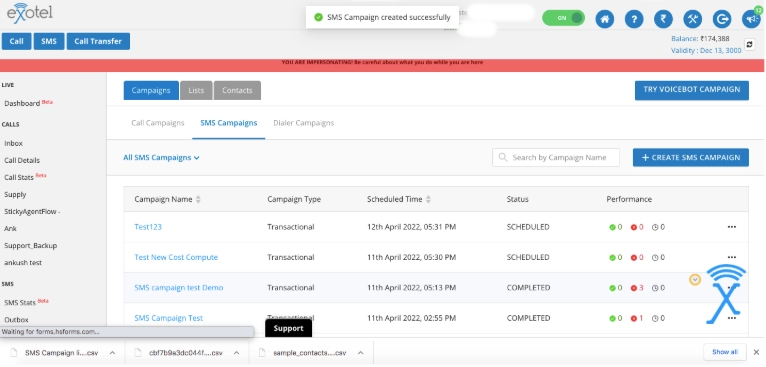This screenshot has width=766, height=367.
Task: Close the downloads bar
Action: (x=756, y=352)
